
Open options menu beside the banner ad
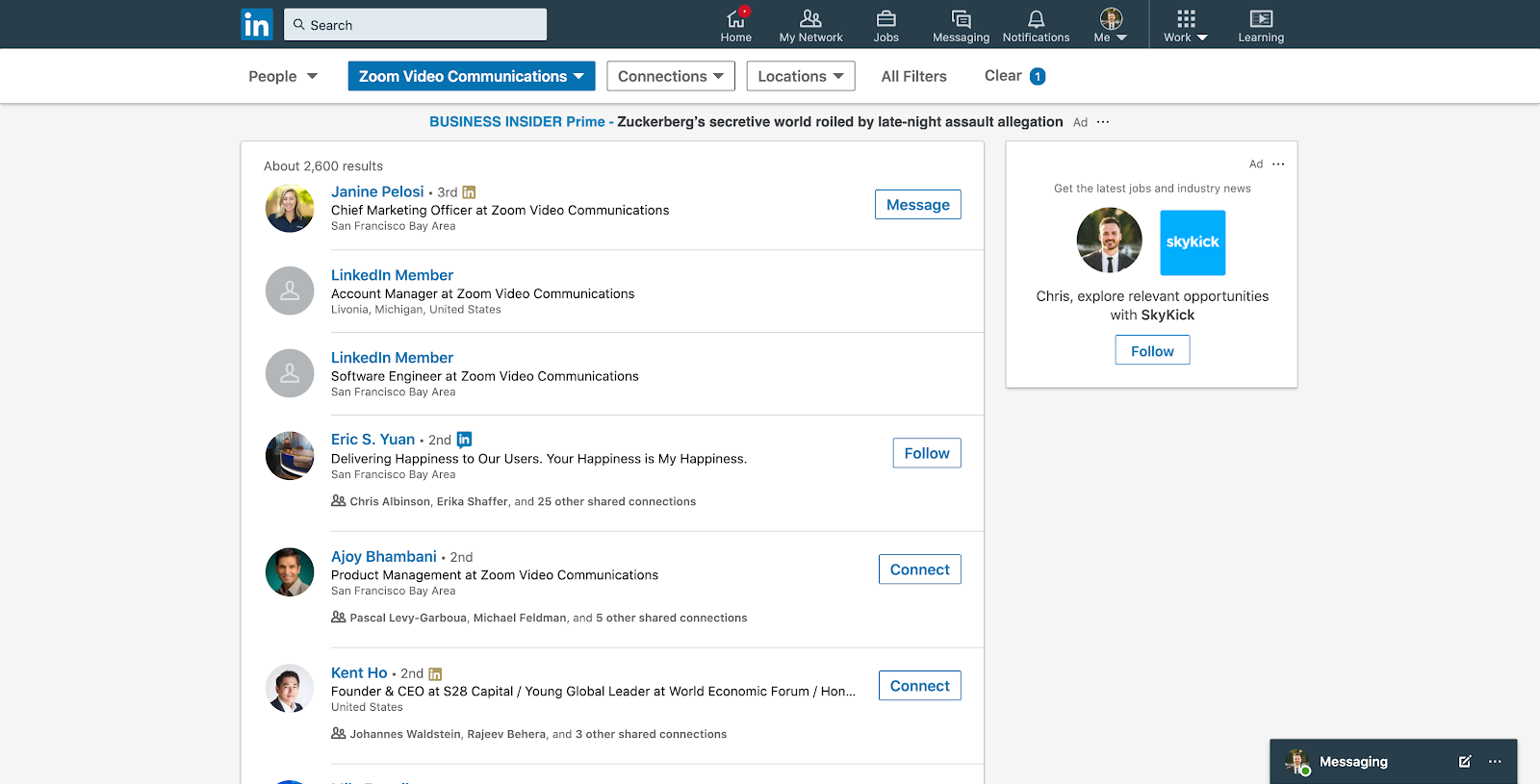point(1103,122)
